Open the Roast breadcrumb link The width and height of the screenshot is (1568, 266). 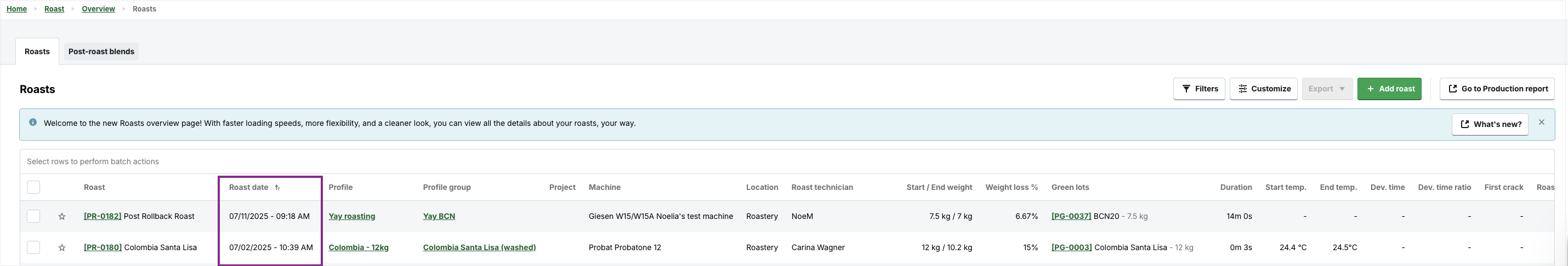[54, 9]
